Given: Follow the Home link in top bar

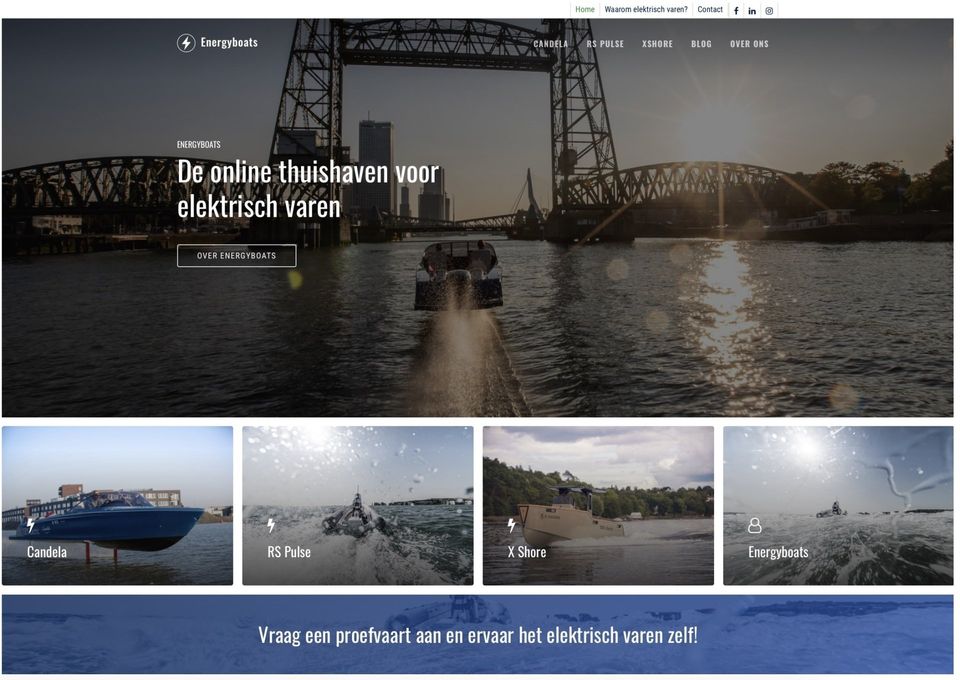Looking at the screenshot, I should coord(585,9).
